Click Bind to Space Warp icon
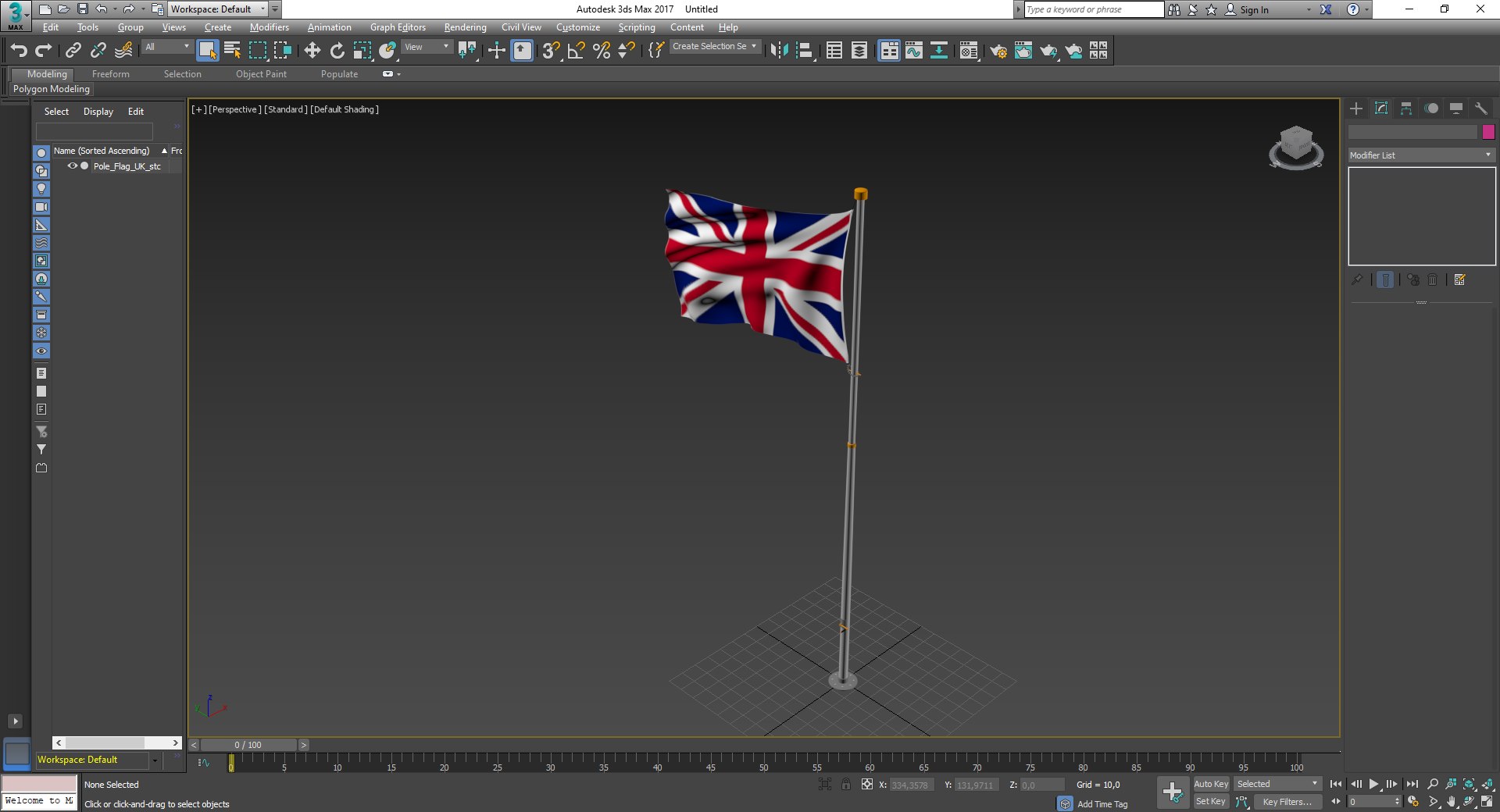The height and width of the screenshot is (812, 1500). pyautogui.click(x=123, y=51)
